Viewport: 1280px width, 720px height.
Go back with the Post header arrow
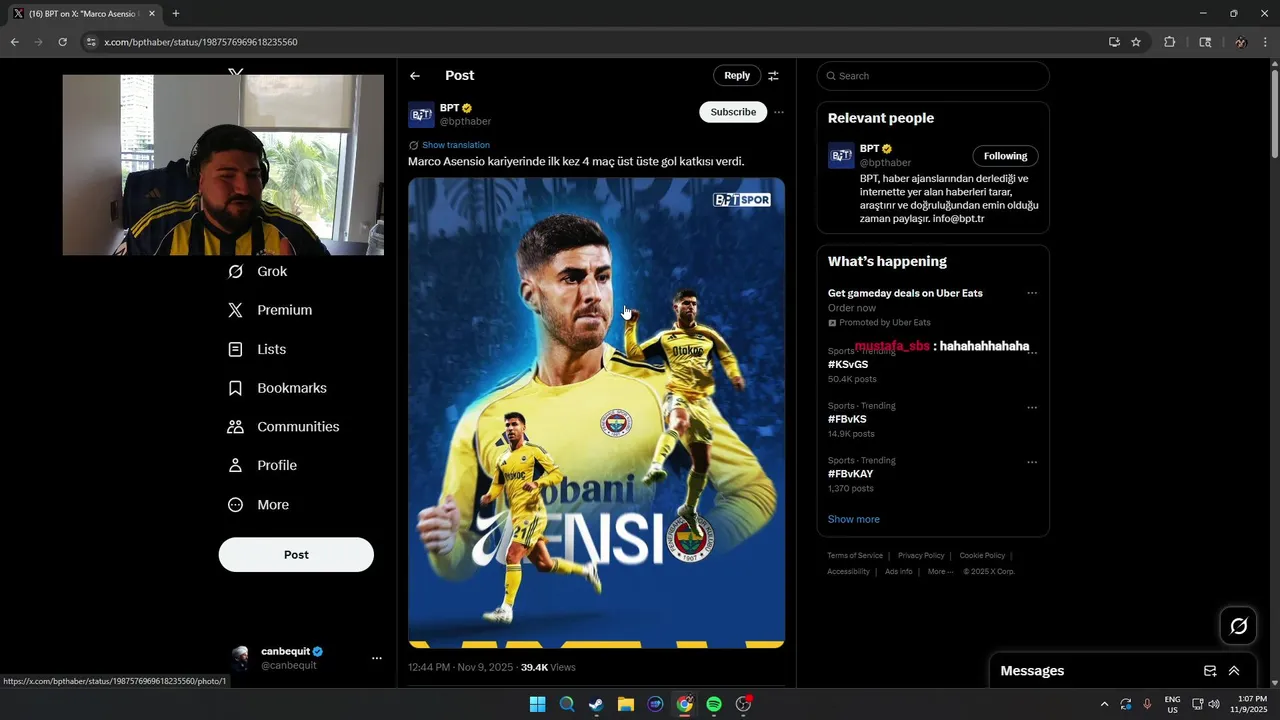(x=415, y=76)
